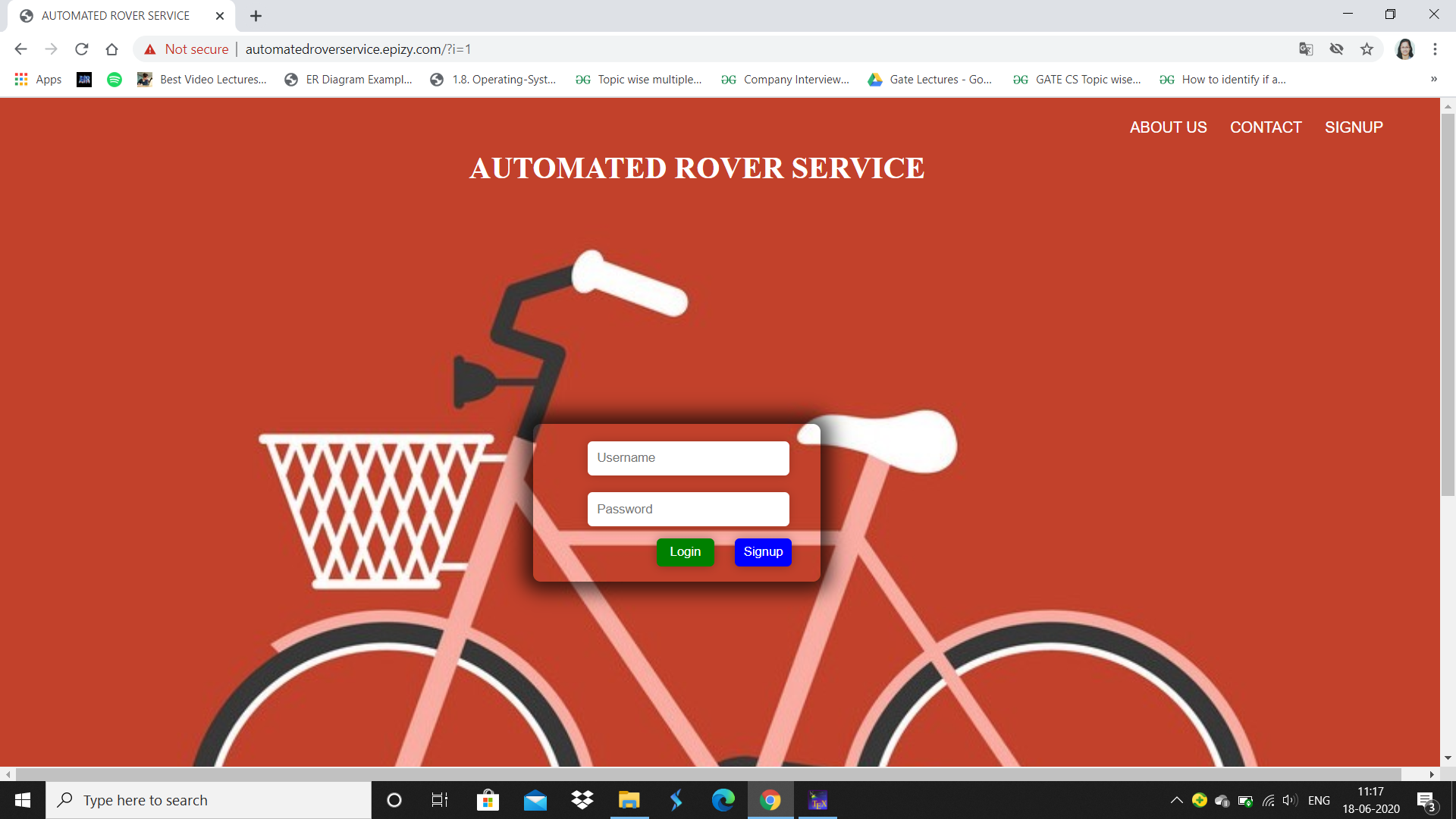This screenshot has height=819, width=1456.
Task: Click the Google Translate icon in the address bar
Action: pos(1306,49)
